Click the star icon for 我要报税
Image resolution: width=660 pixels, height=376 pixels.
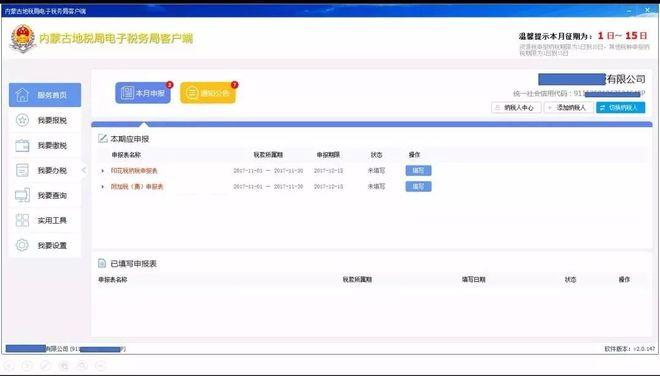(22, 120)
